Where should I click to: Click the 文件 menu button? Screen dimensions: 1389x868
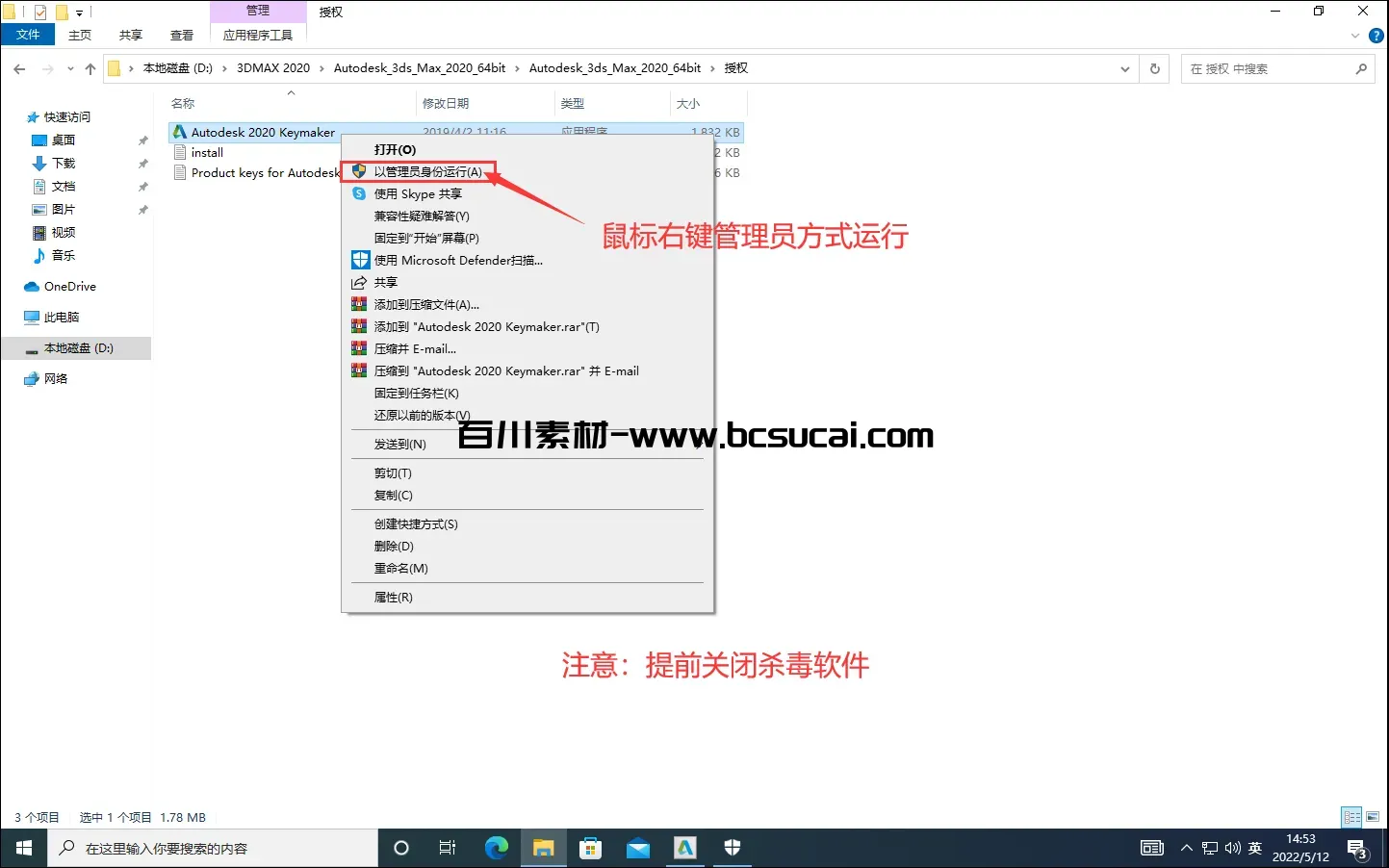[29, 36]
